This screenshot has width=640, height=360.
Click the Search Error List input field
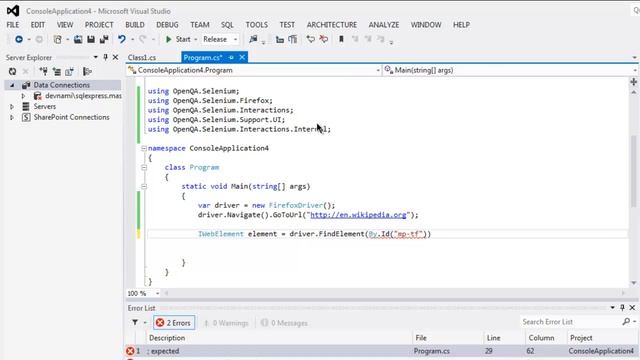pos(570,322)
